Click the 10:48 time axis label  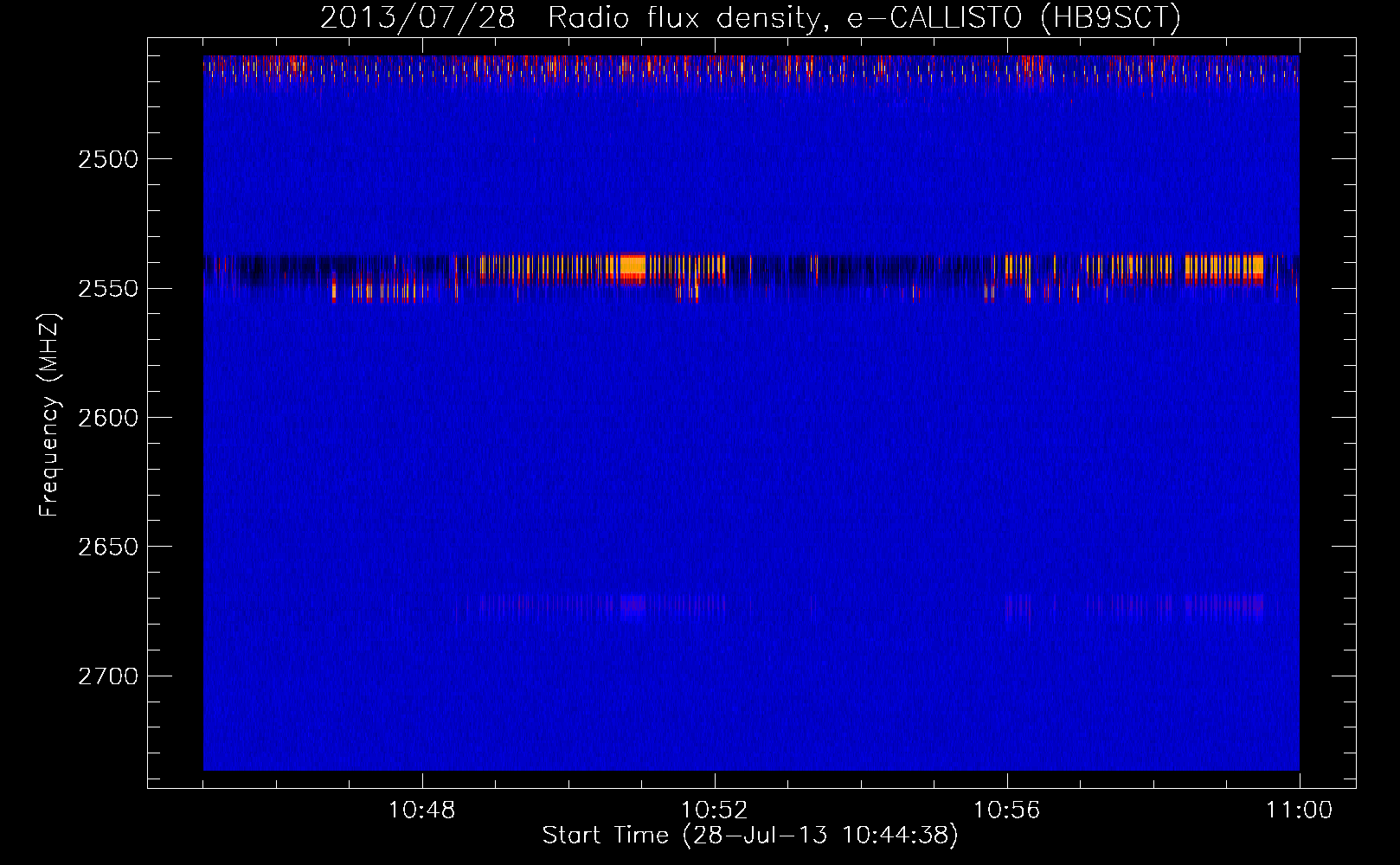click(422, 810)
